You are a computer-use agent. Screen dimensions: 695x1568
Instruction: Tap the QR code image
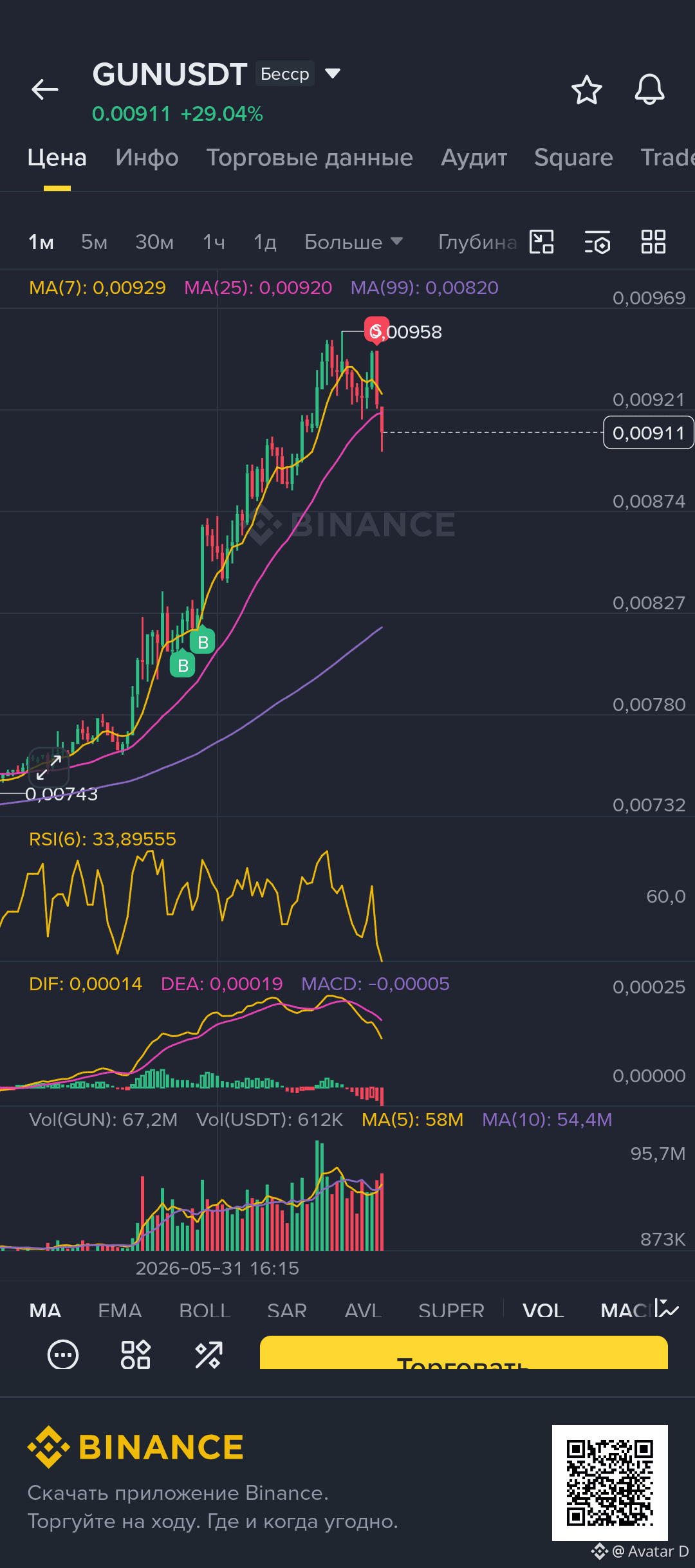point(609,1482)
